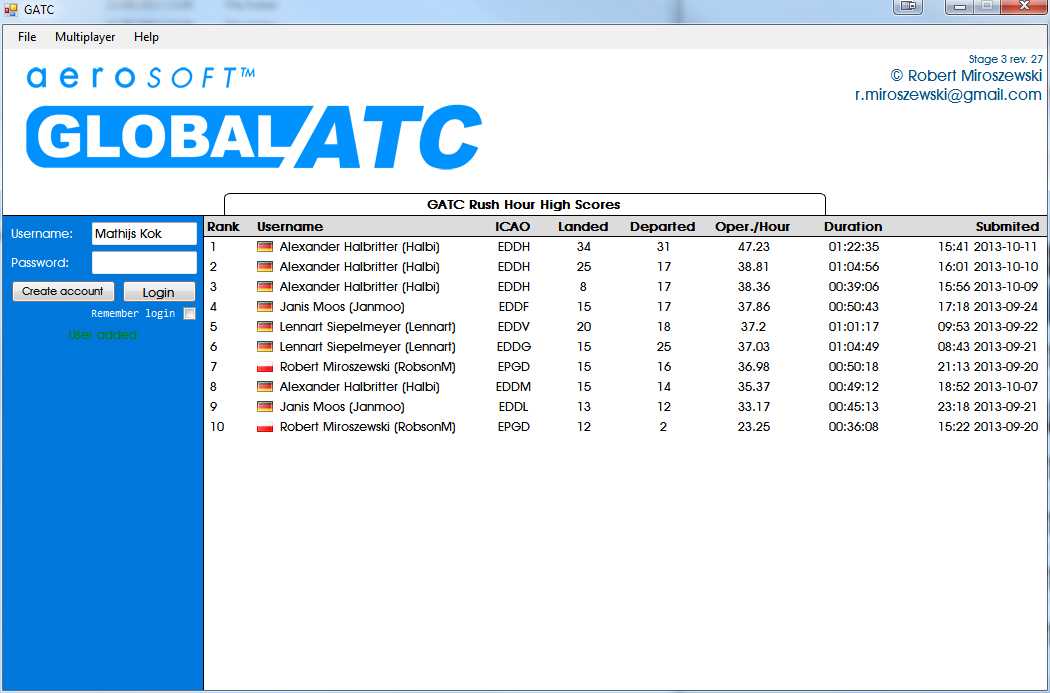
Task: Click the German flag beside rank 9 Janis Moos
Action: 263,407
